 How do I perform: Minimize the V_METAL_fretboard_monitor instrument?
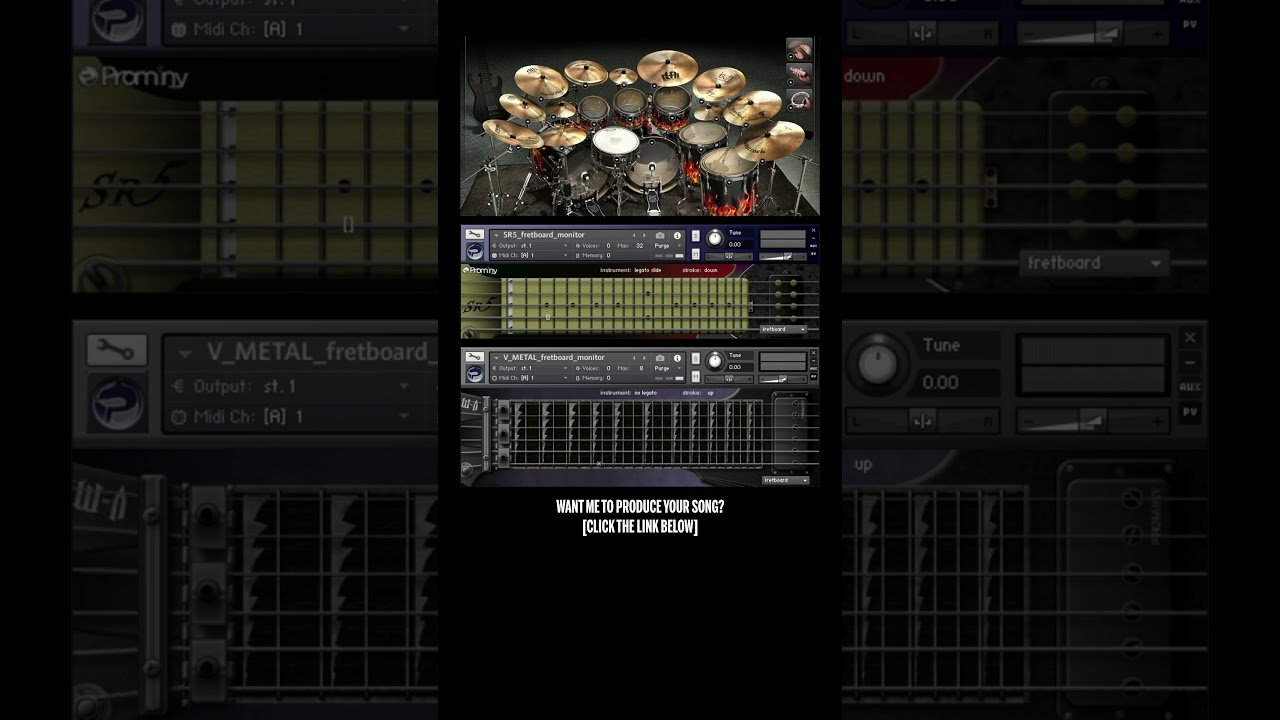(x=814, y=360)
